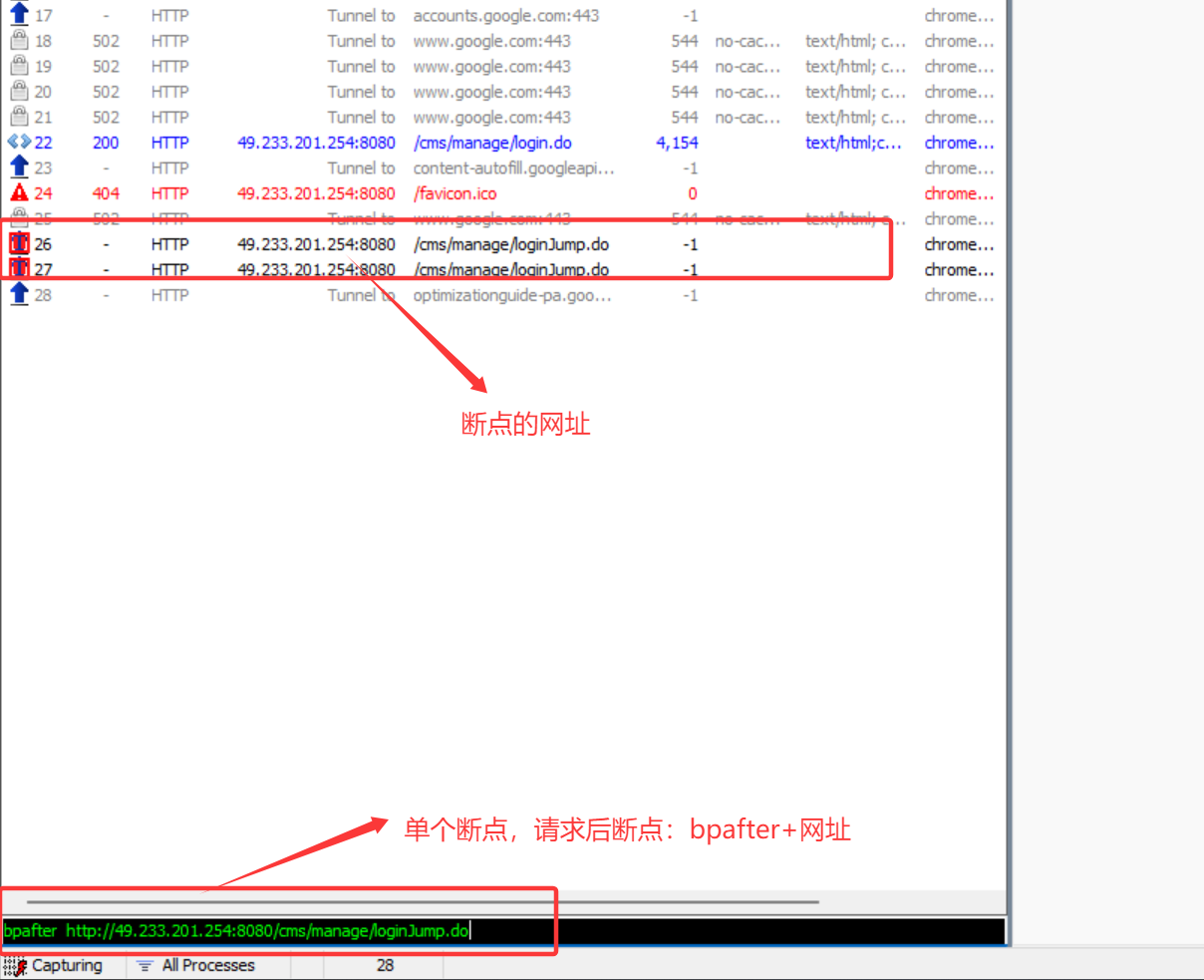Click upload arrow icon of session 23

click(19, 167)
